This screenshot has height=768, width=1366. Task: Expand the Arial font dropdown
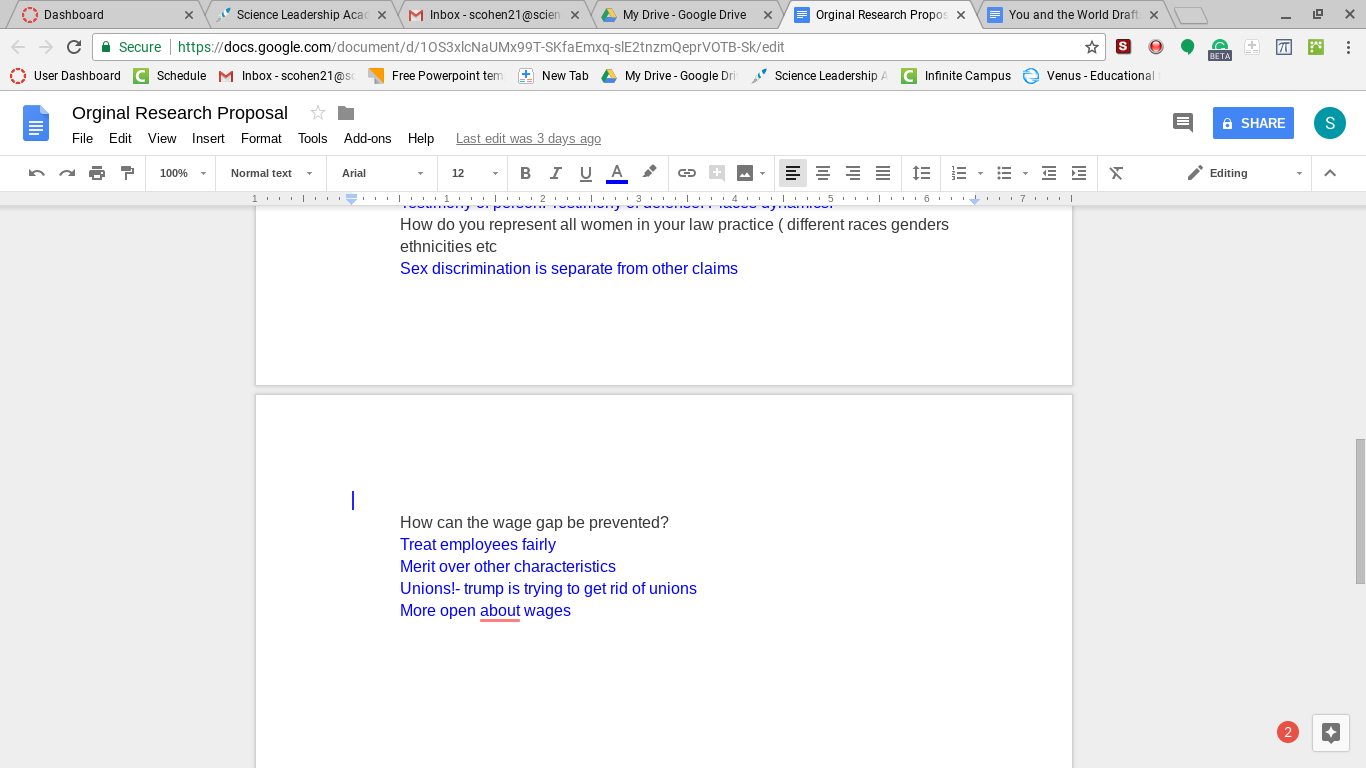click(x=382, y=173)
